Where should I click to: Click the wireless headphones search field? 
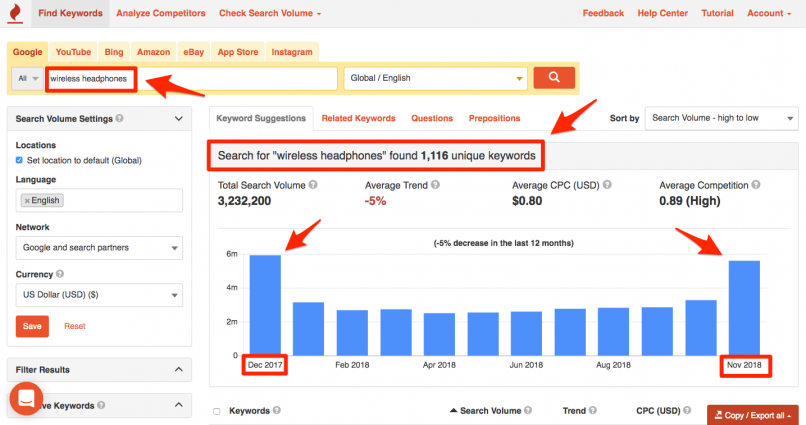pos(191,79)
